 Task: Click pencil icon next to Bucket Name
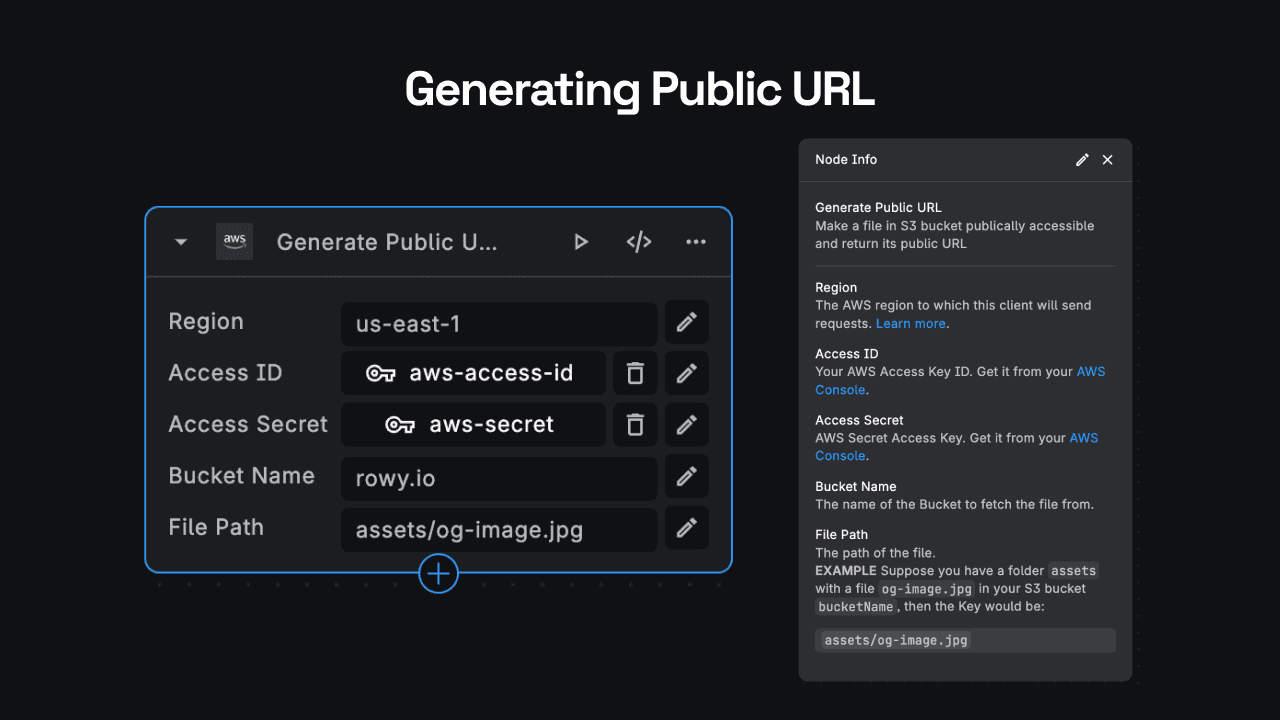coord(686,476)
